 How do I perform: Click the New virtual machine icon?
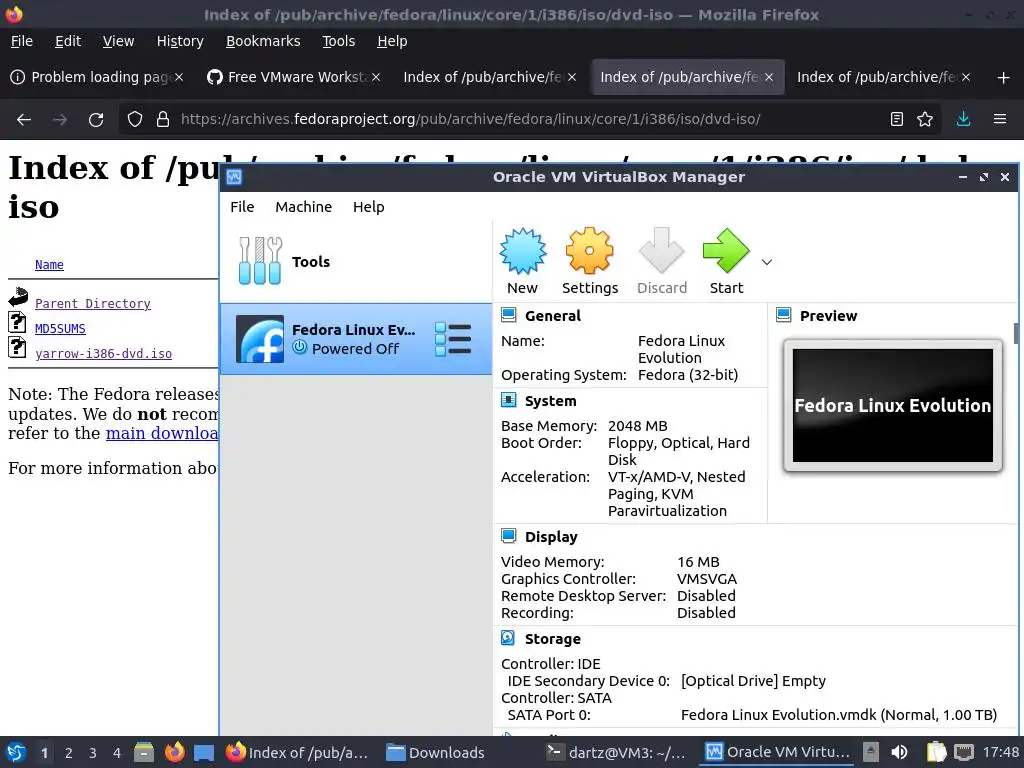pyautogui.click(x=522, y=251)
